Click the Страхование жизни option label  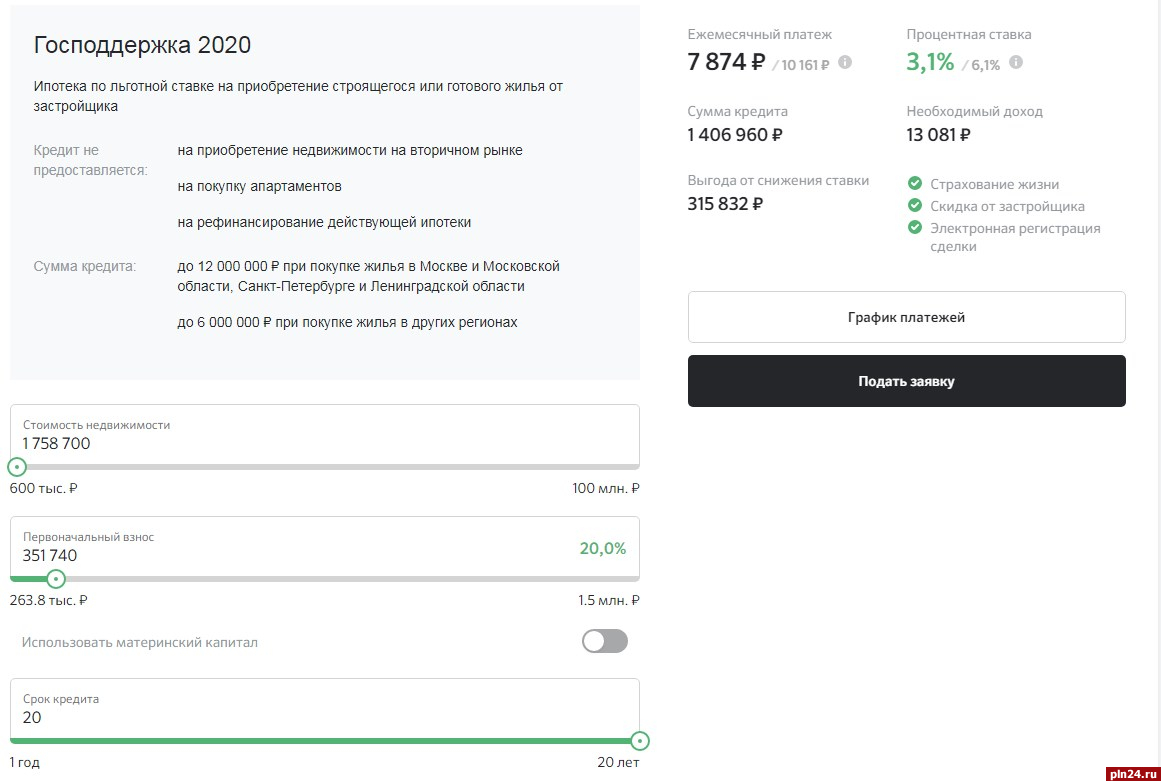[x=994, y=184]
